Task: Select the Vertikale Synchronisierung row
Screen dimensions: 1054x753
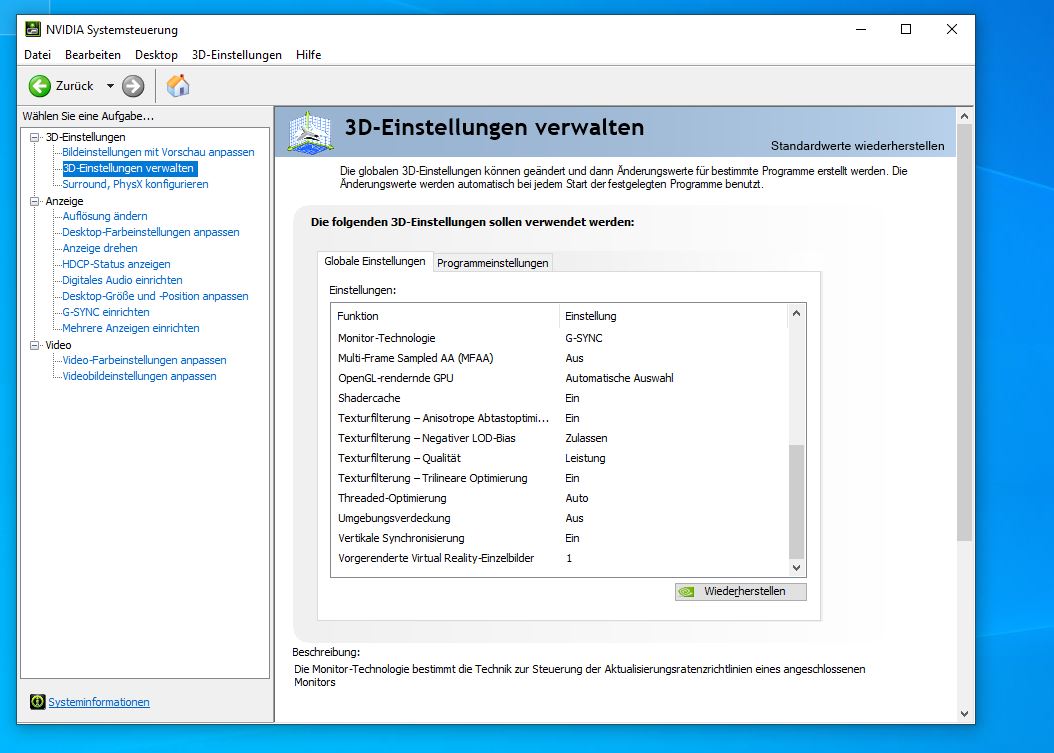Action: [x=559, y=538]
